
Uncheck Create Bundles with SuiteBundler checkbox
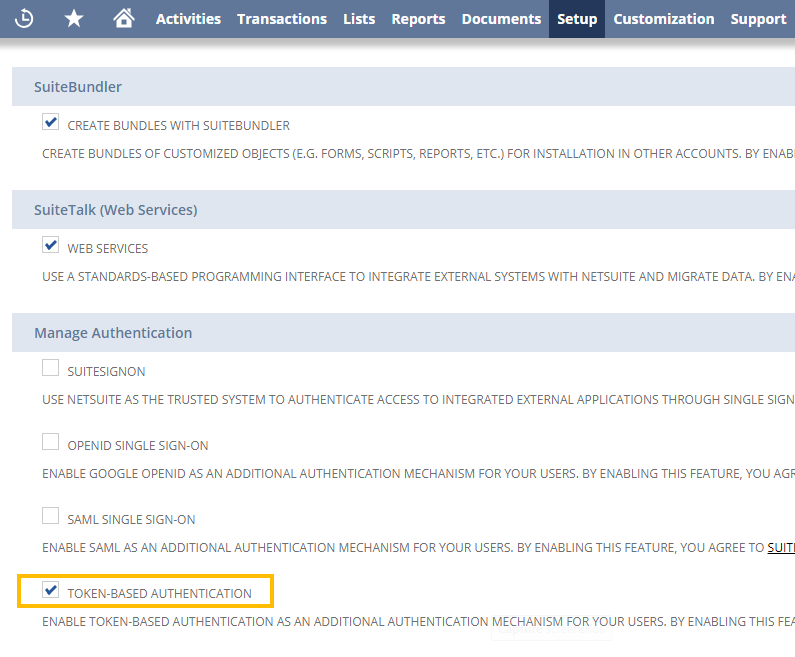coord(51,123)
